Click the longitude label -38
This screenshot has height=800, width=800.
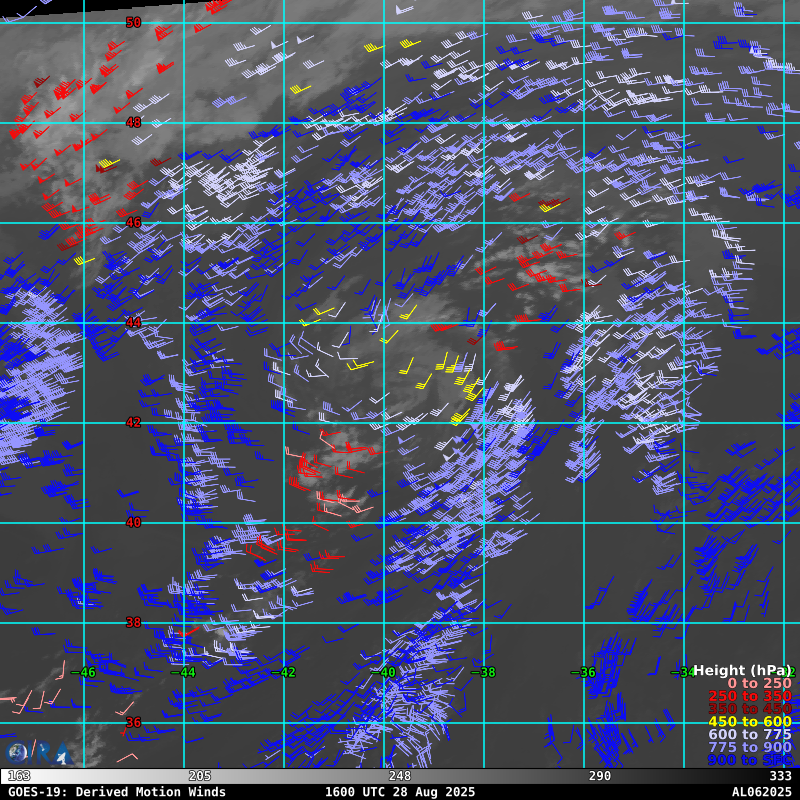point(483,672)
